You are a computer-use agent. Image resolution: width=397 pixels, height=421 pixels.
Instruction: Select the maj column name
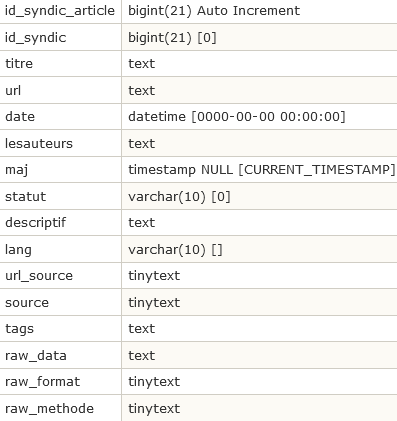click(16, 170)
